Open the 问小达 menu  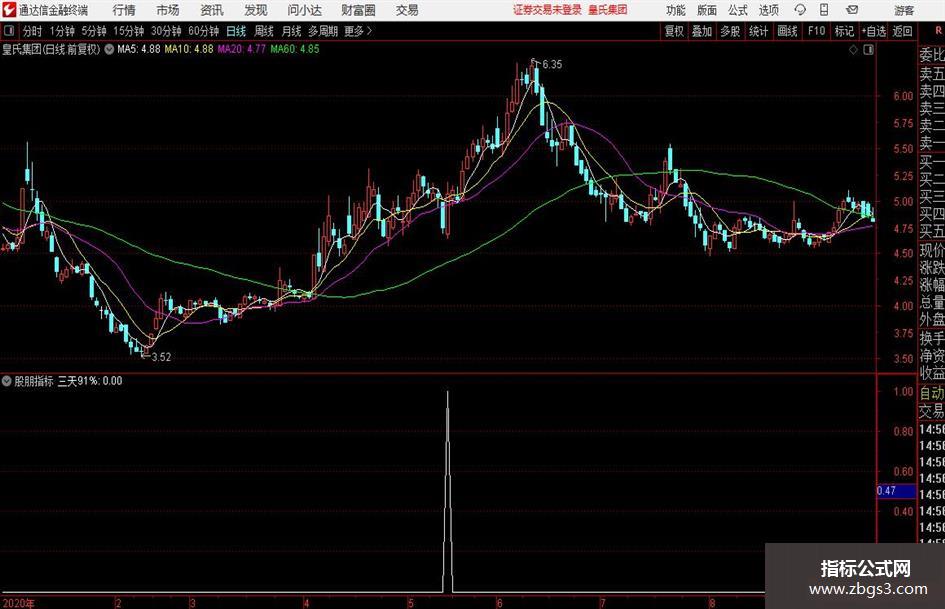(x=304, y=10)
